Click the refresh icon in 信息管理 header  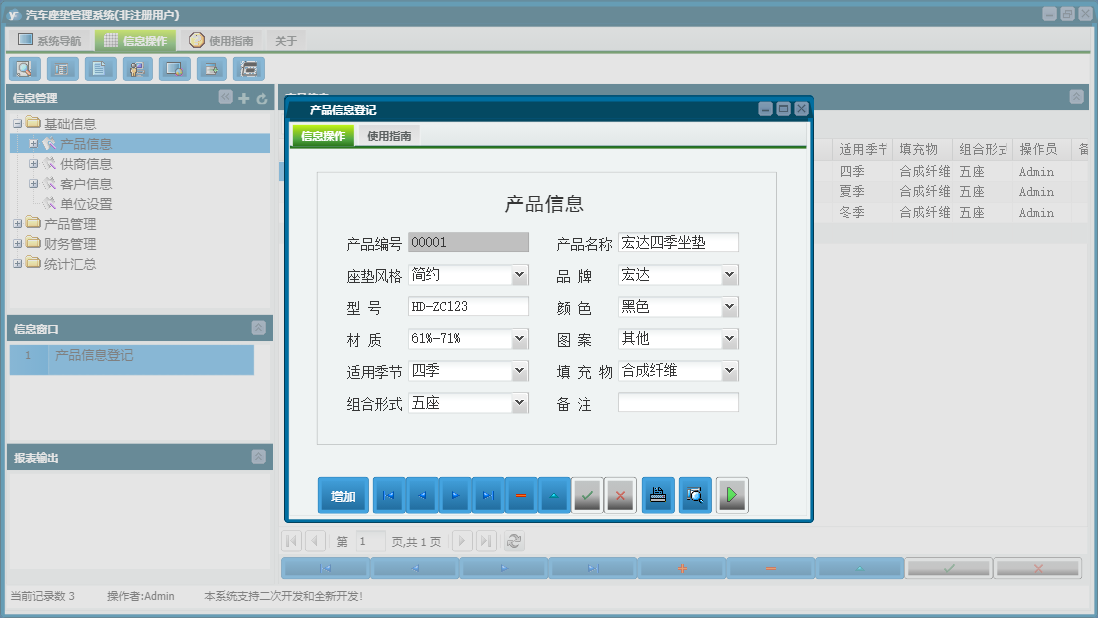[x=262, y=98]
